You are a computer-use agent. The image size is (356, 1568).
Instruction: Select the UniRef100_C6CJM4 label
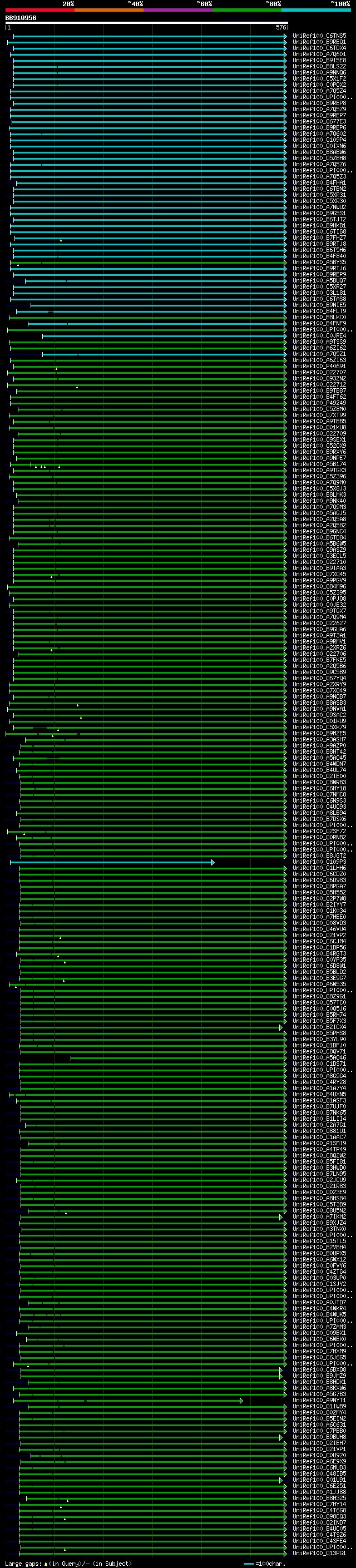tap(319, 941)
